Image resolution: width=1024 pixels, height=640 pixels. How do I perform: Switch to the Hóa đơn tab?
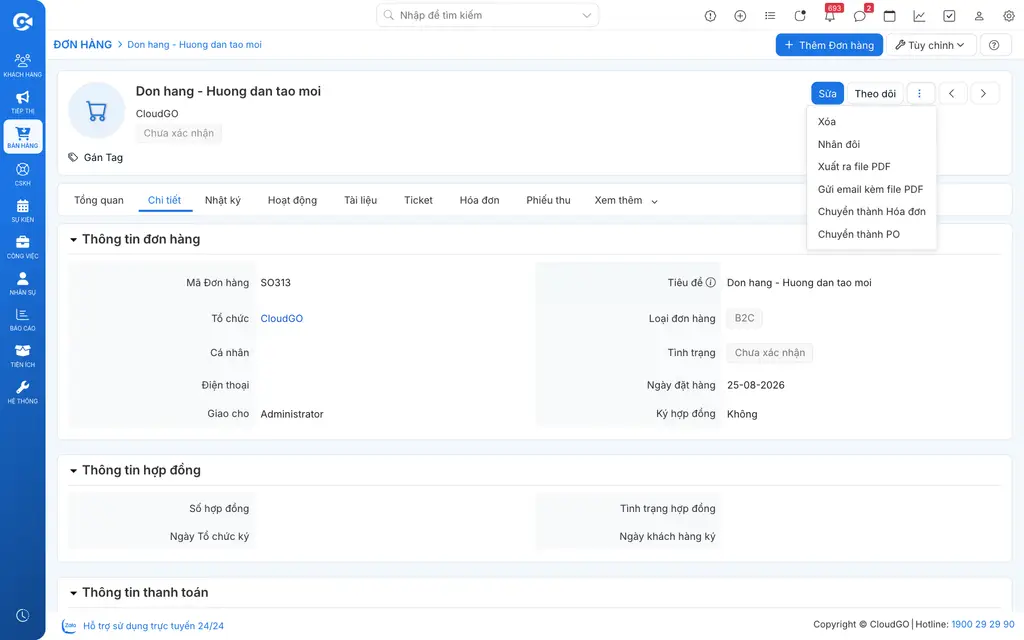pos(479,200)
